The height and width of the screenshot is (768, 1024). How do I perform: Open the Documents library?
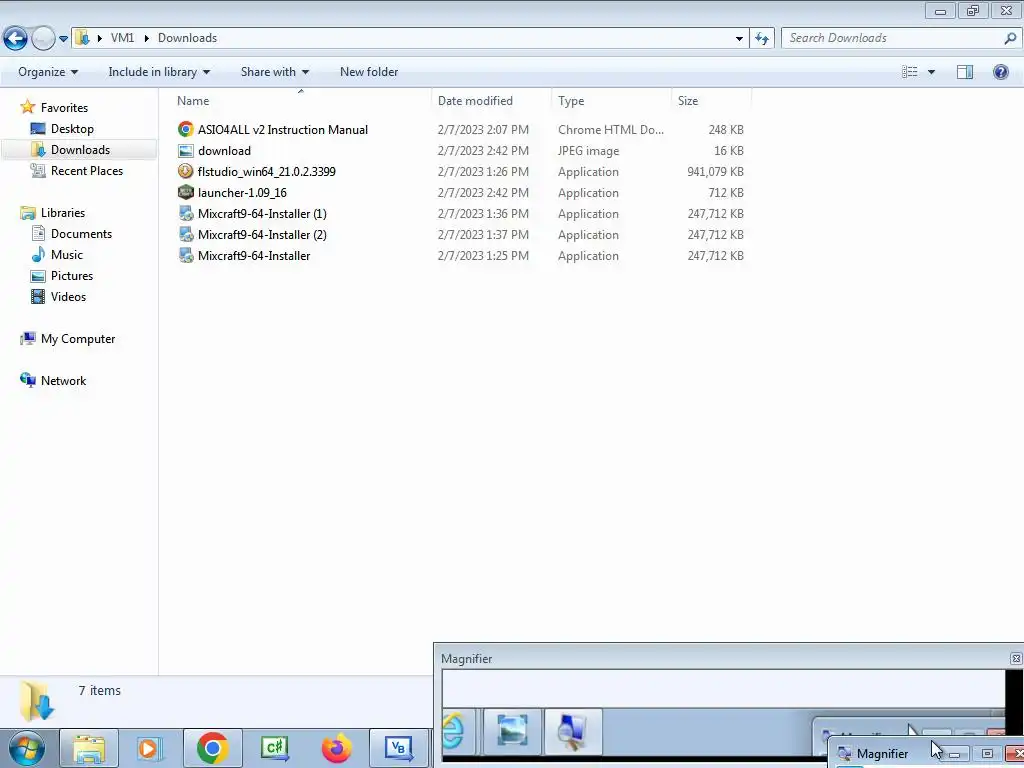[72, 234]
